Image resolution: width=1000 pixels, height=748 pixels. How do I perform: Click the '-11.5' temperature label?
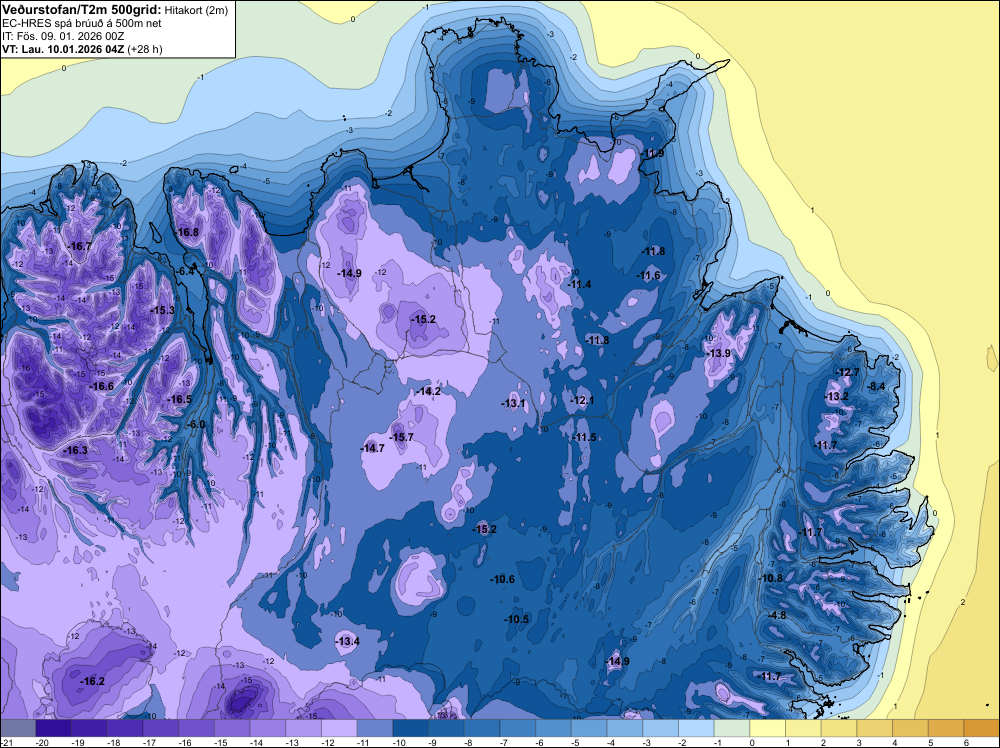[x=585, y=437]
